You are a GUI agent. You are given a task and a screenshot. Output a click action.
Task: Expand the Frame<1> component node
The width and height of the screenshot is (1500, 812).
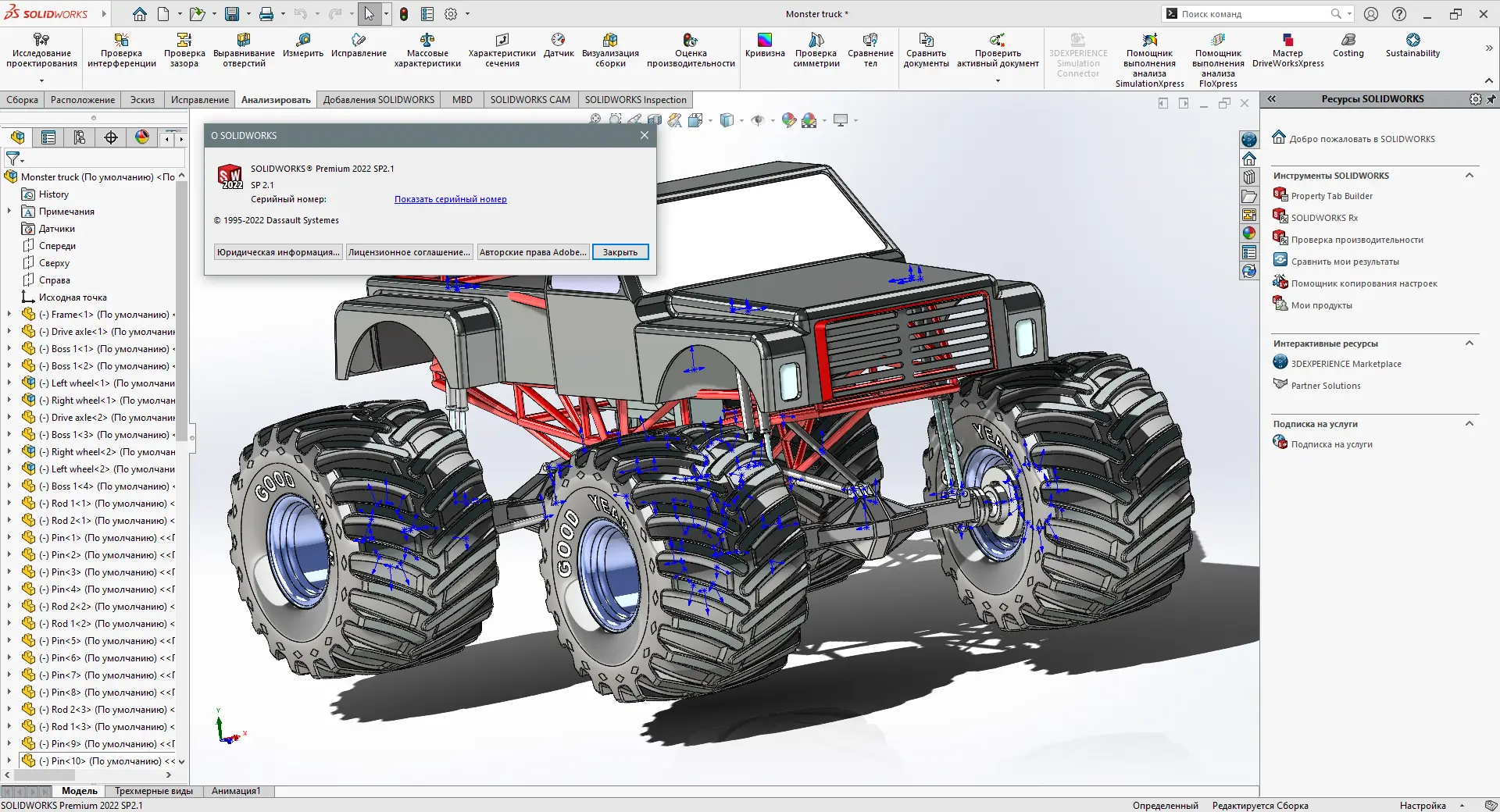point(9,314)
